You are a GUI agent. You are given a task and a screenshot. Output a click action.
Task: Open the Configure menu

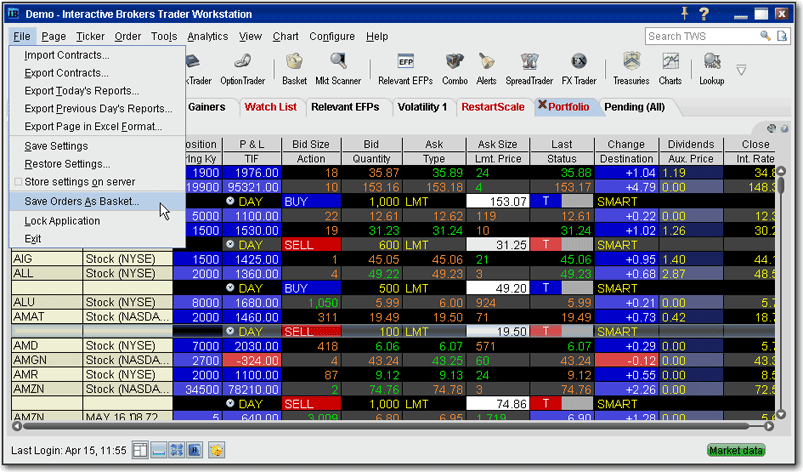coord(332,36)
